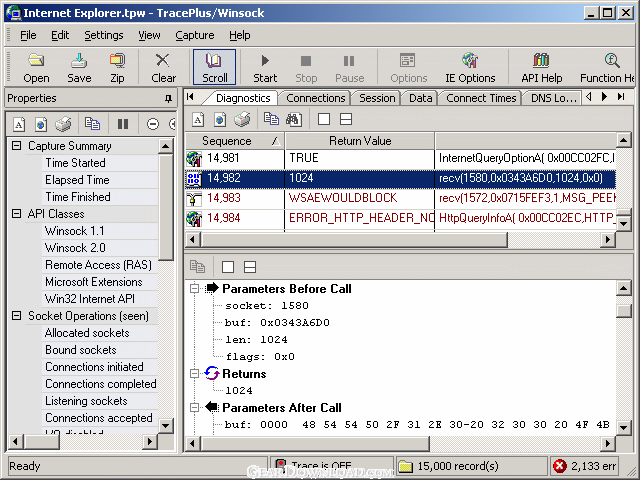
Task: Collapse Capture Summary section
Action: [16, 146]
